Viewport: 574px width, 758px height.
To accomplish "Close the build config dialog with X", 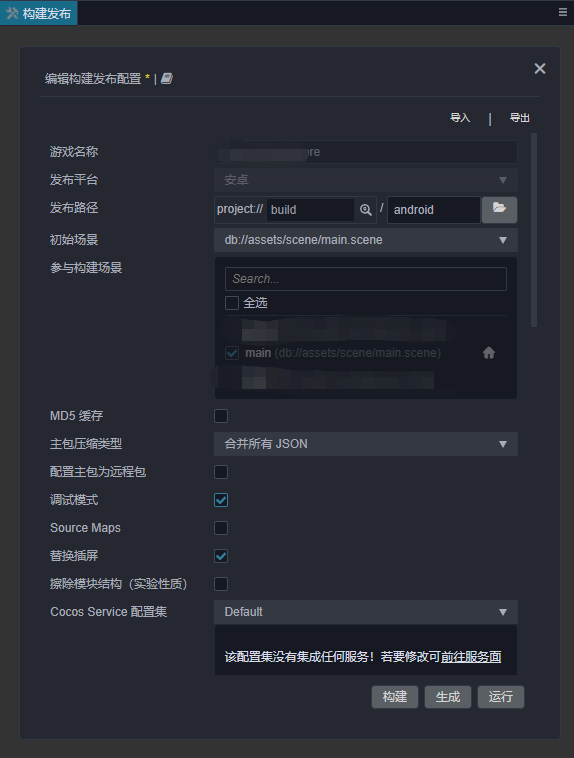I will 540,69.
